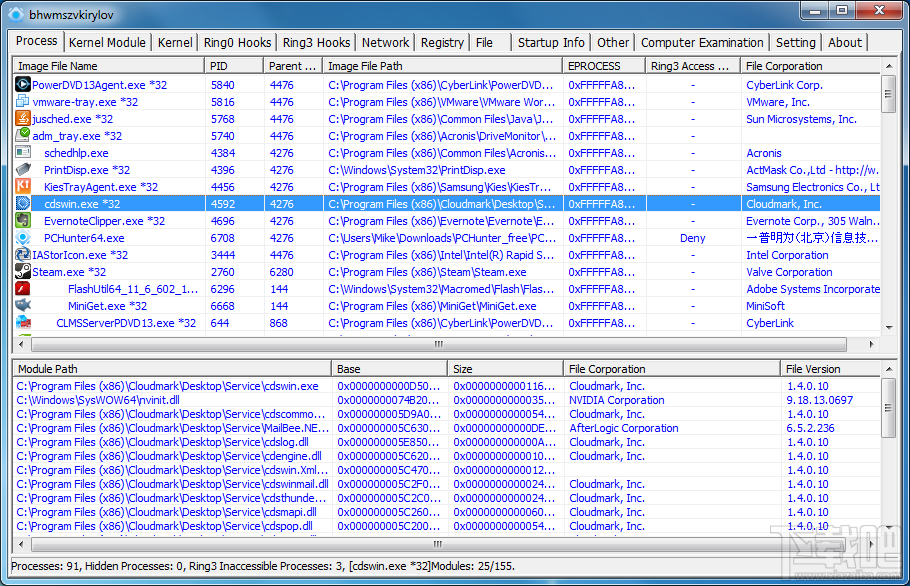
Task: Select the vmware-tray.exe *32 row
Action: click(447, 102)
